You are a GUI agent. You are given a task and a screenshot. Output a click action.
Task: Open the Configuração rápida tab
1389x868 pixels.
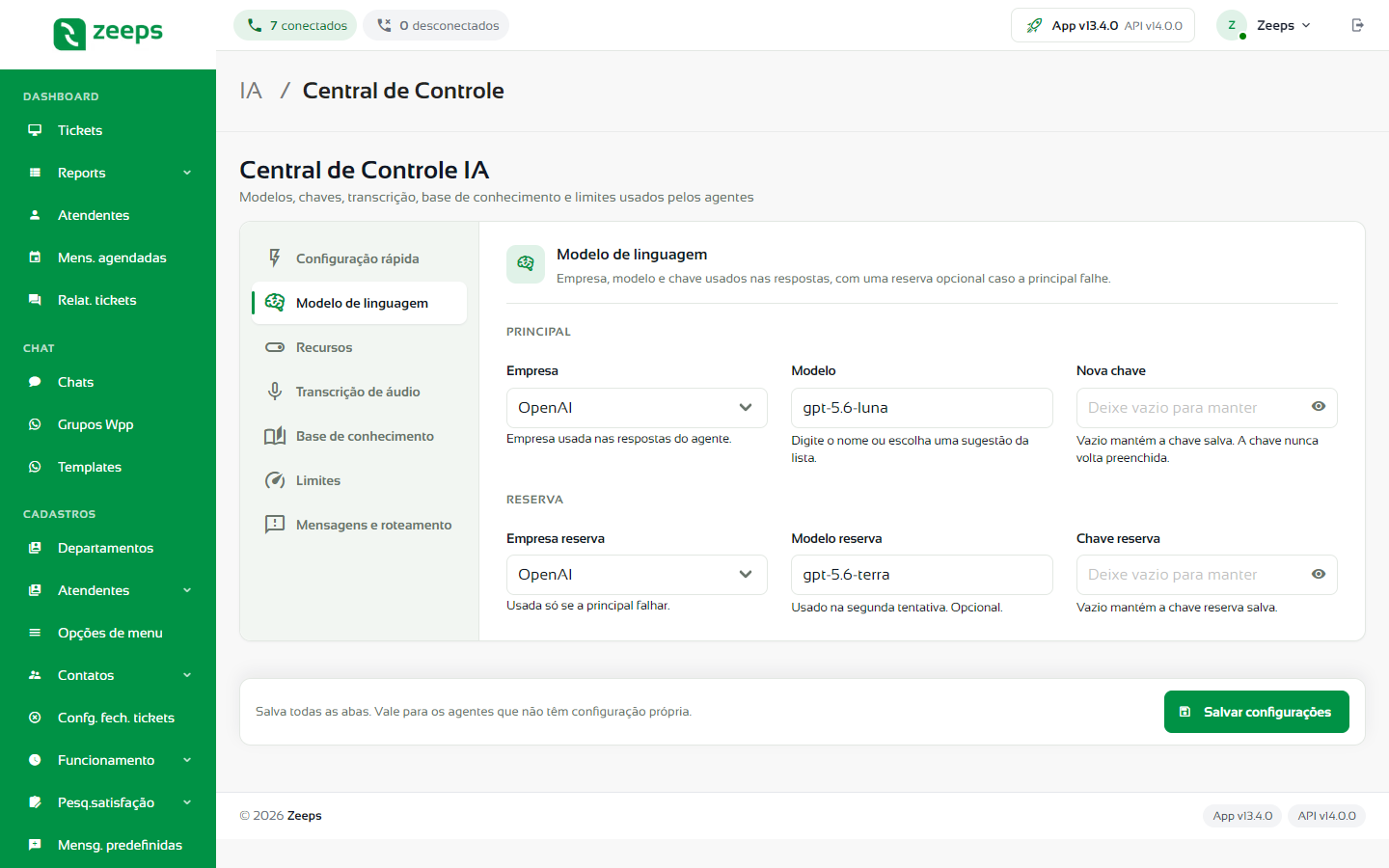[359, 258]
